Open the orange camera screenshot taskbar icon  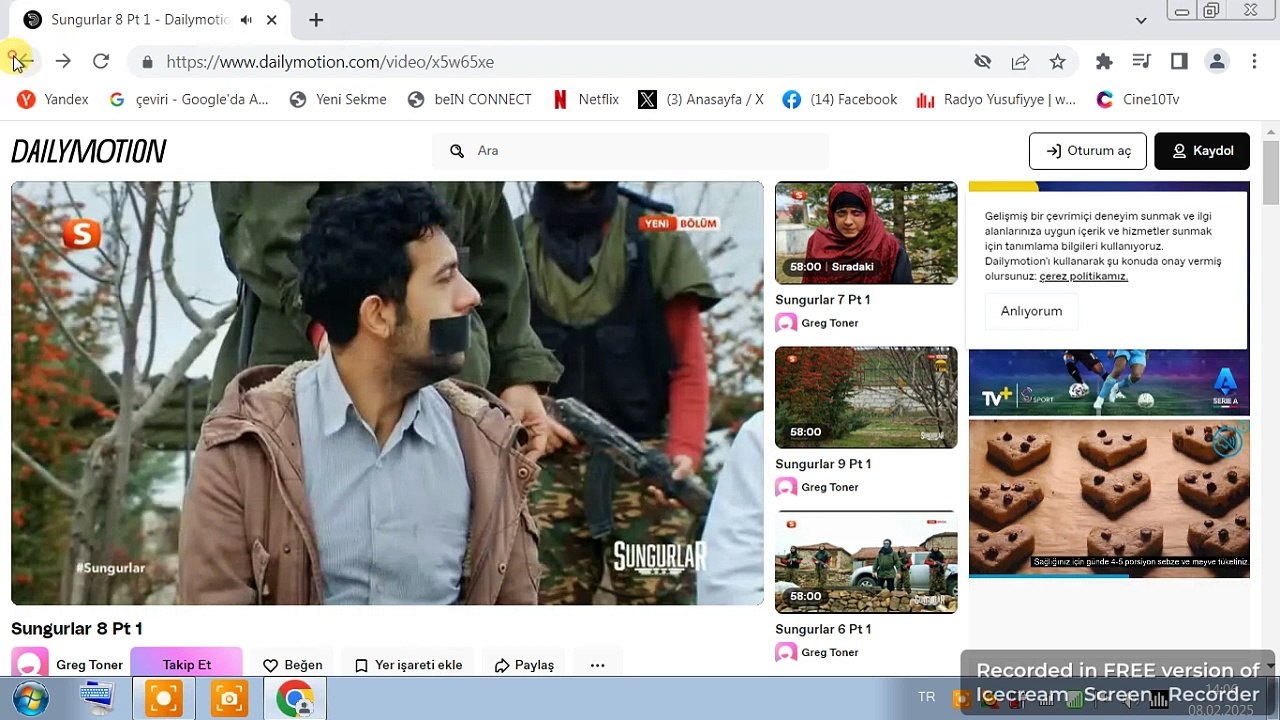pos(229,698)
